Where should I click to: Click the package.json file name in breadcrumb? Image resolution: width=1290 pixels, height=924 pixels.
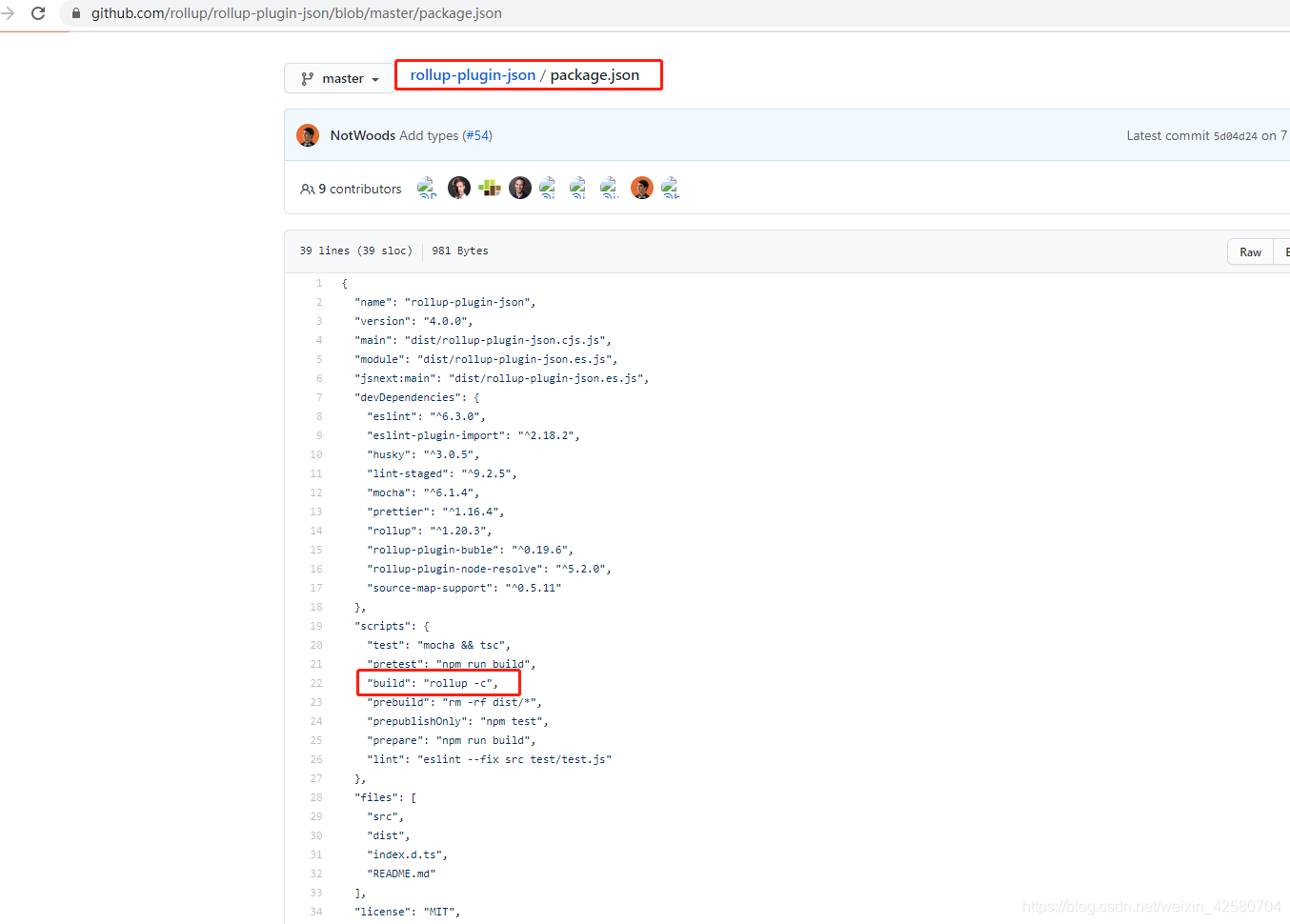coord(595,75)
